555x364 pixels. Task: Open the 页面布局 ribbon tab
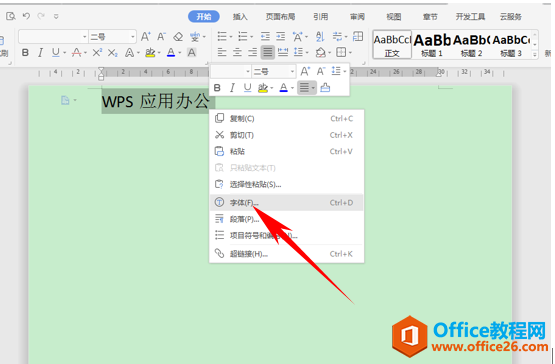[280, 17]
